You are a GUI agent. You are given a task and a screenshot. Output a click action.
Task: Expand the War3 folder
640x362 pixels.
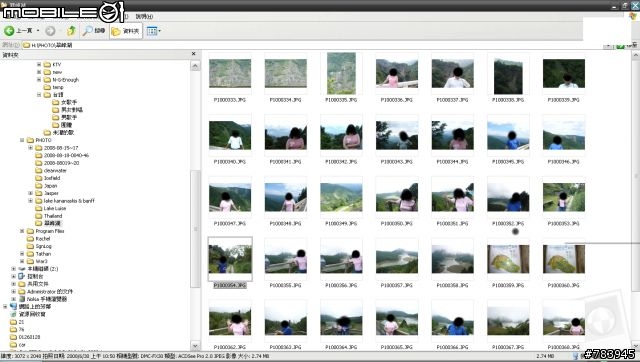[22, 261]
